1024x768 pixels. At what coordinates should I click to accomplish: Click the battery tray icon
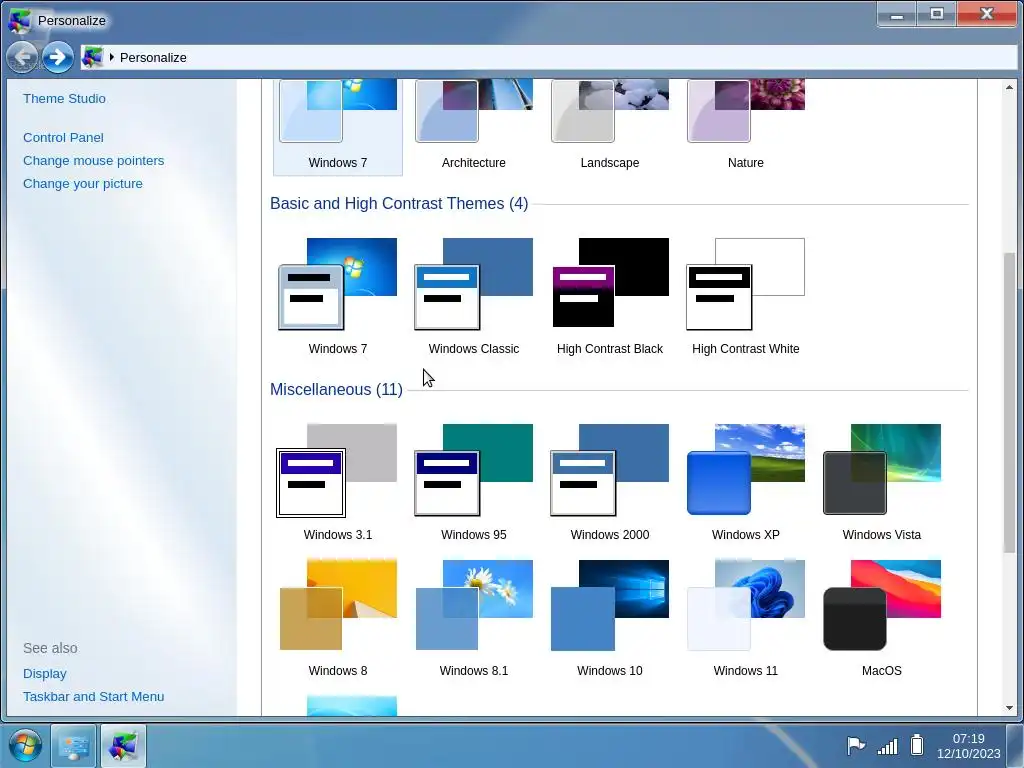coord(917,745)
